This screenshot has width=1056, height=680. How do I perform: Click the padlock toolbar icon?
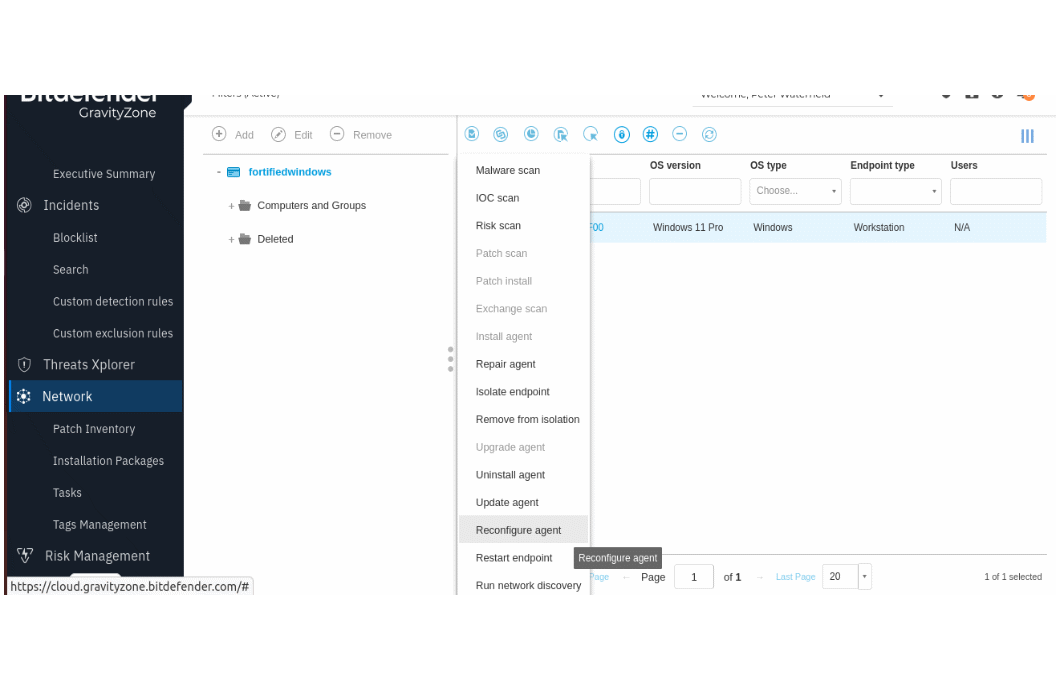622,135
